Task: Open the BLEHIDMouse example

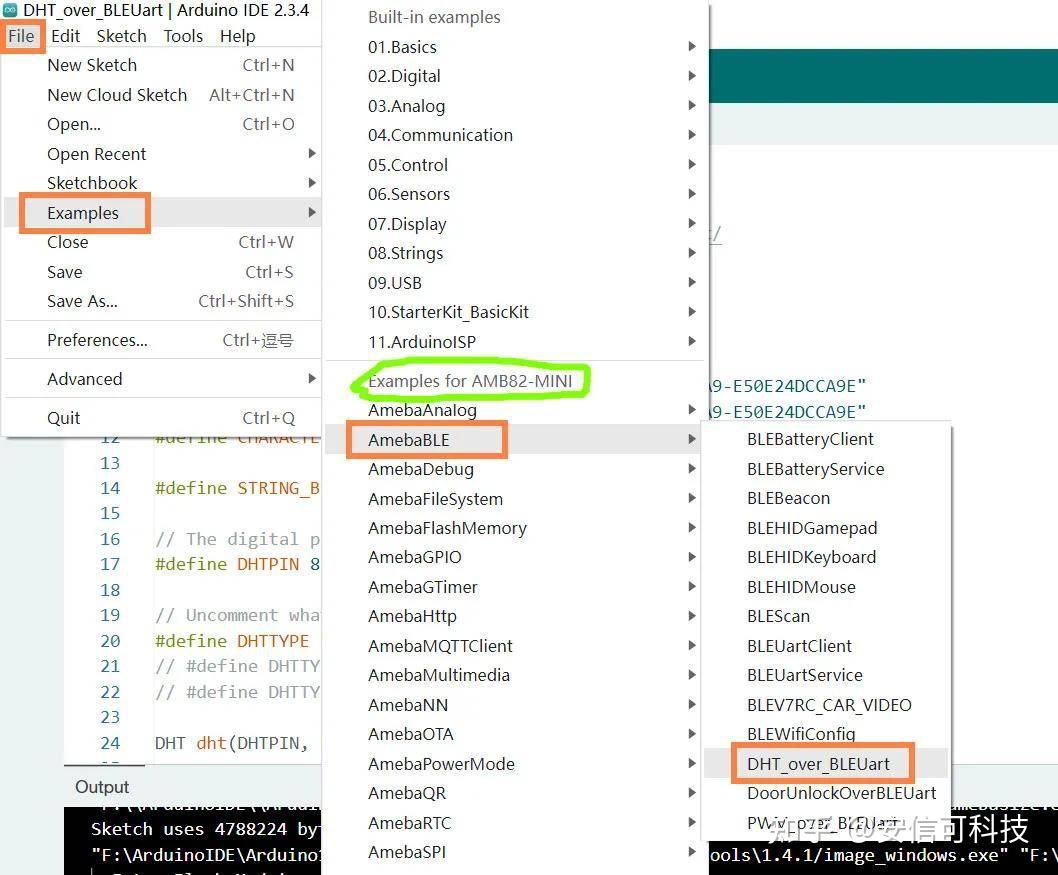Action: click(826, 587)
